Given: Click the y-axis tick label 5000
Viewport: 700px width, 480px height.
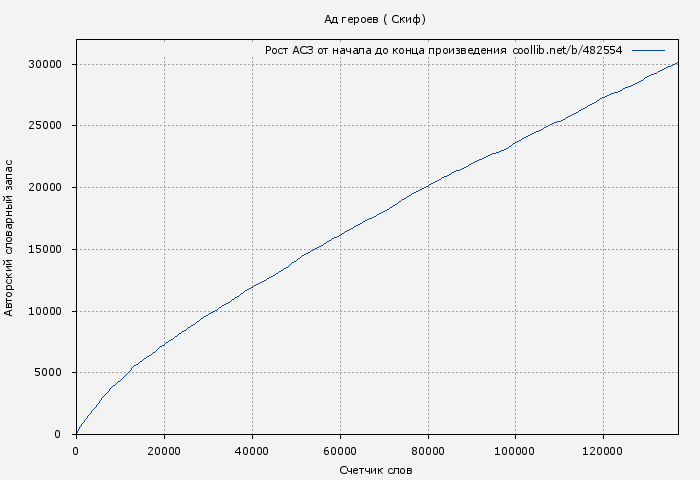Looking at the screenshot, I should (x=49, y=373).
